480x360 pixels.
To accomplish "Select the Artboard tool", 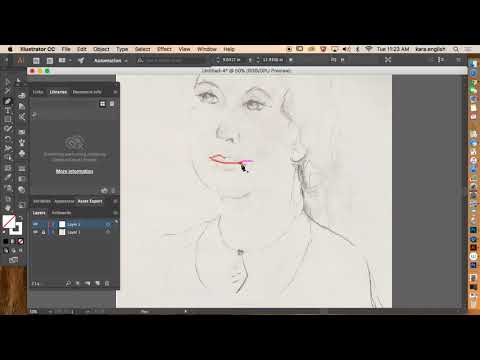I will [x=8, y=199].
